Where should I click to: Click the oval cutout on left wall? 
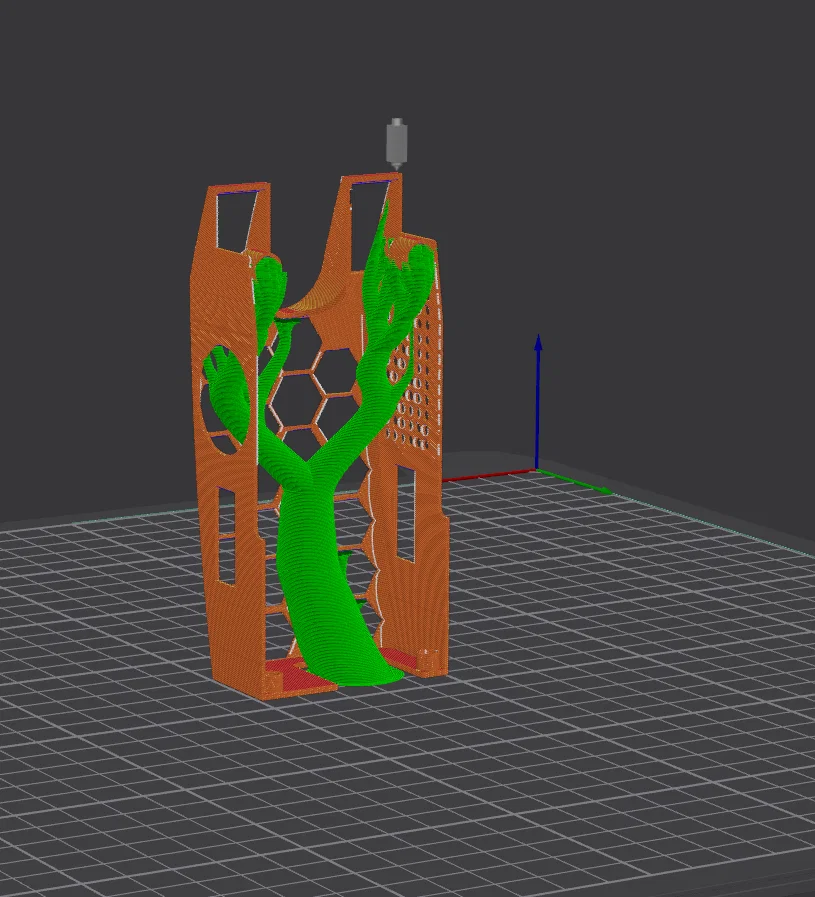(227, 399)
